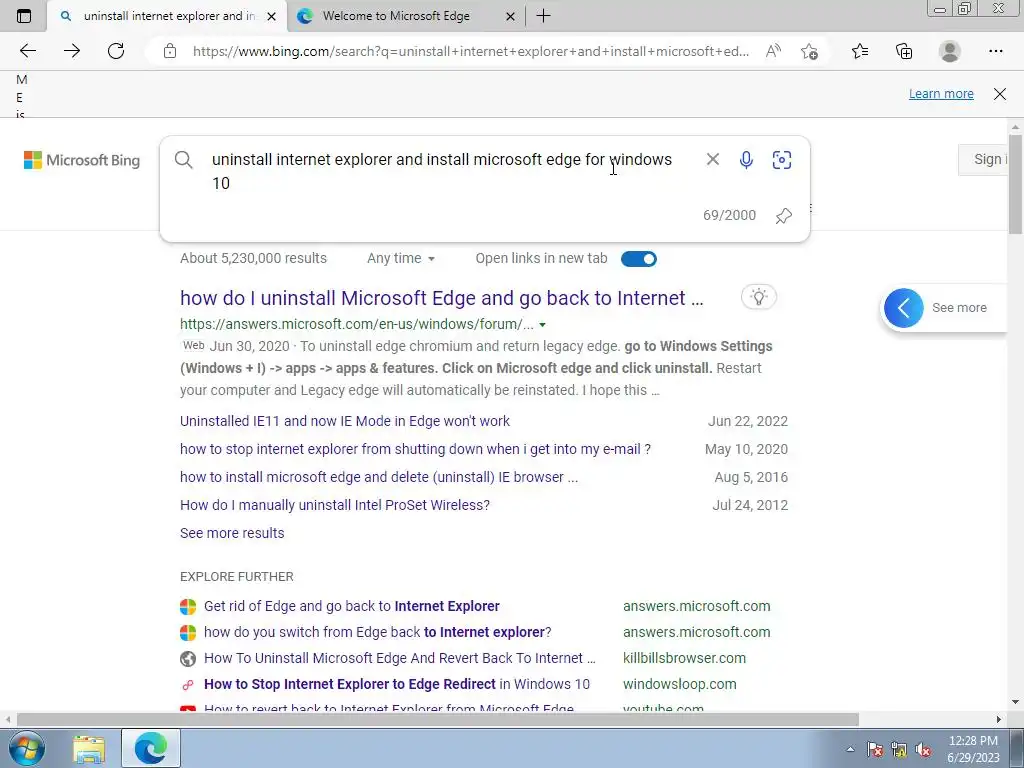The height and width of the screenshot is (768, 1024).
Task: Close the Bing search results tab
Action: [272, 16]
